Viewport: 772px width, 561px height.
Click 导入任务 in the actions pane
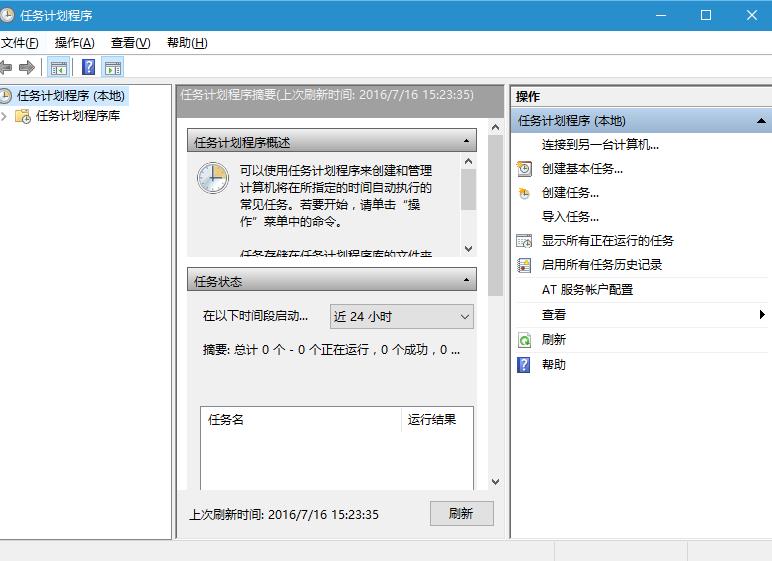[x=570, y=217]
